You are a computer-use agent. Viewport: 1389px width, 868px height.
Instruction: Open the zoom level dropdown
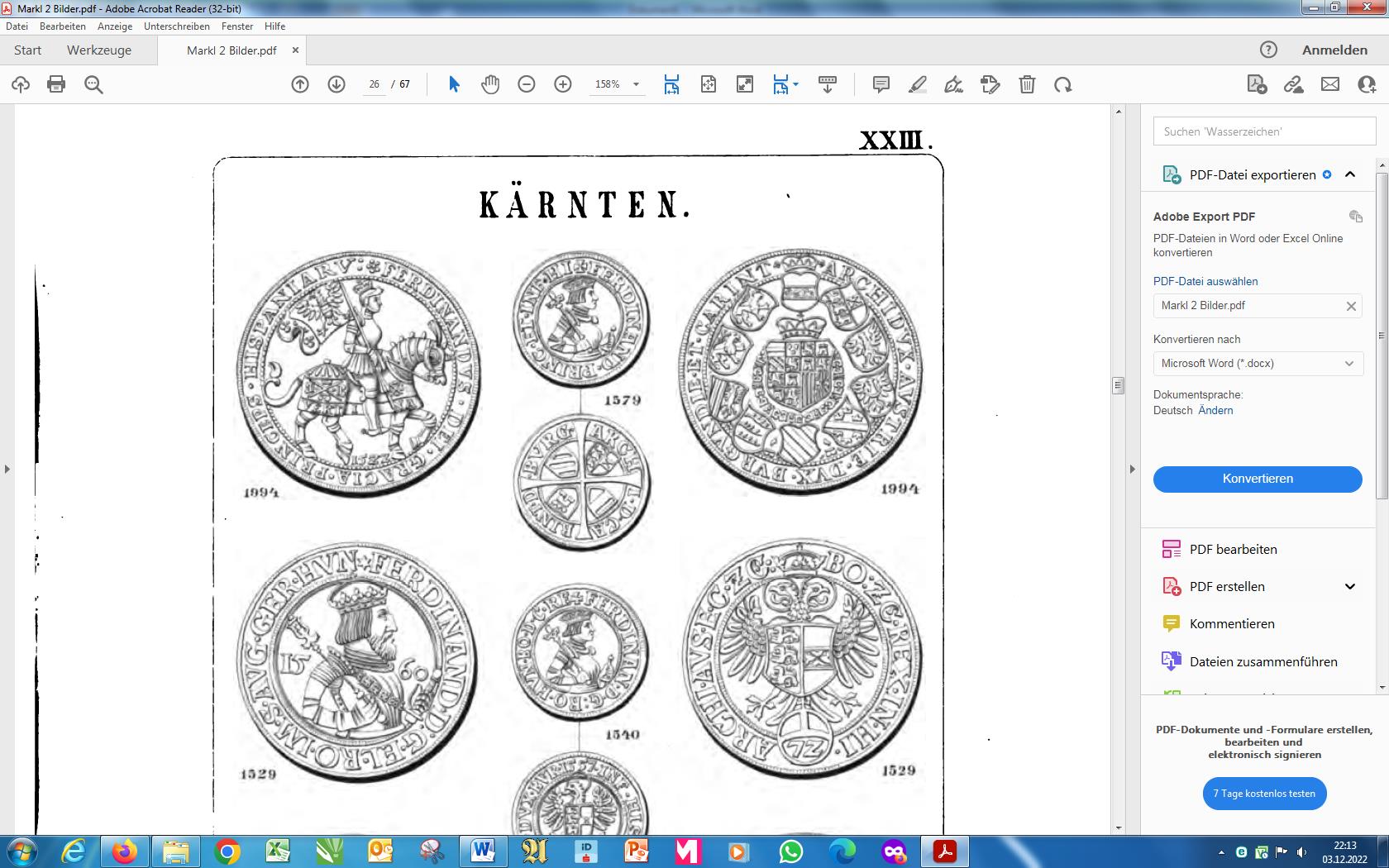[636, 84]
